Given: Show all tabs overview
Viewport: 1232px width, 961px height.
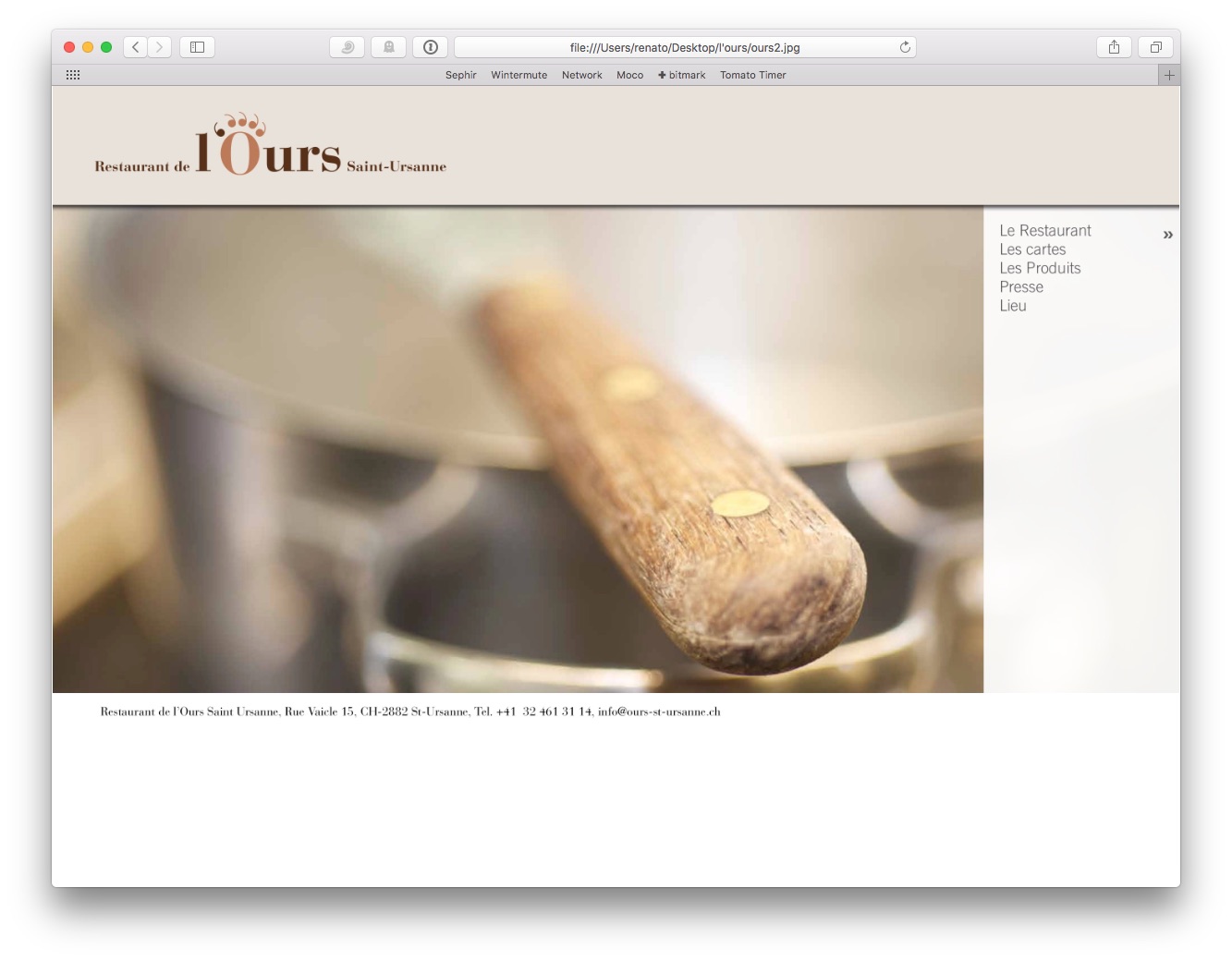Looking at the screenshot, I should (1155, 47).
